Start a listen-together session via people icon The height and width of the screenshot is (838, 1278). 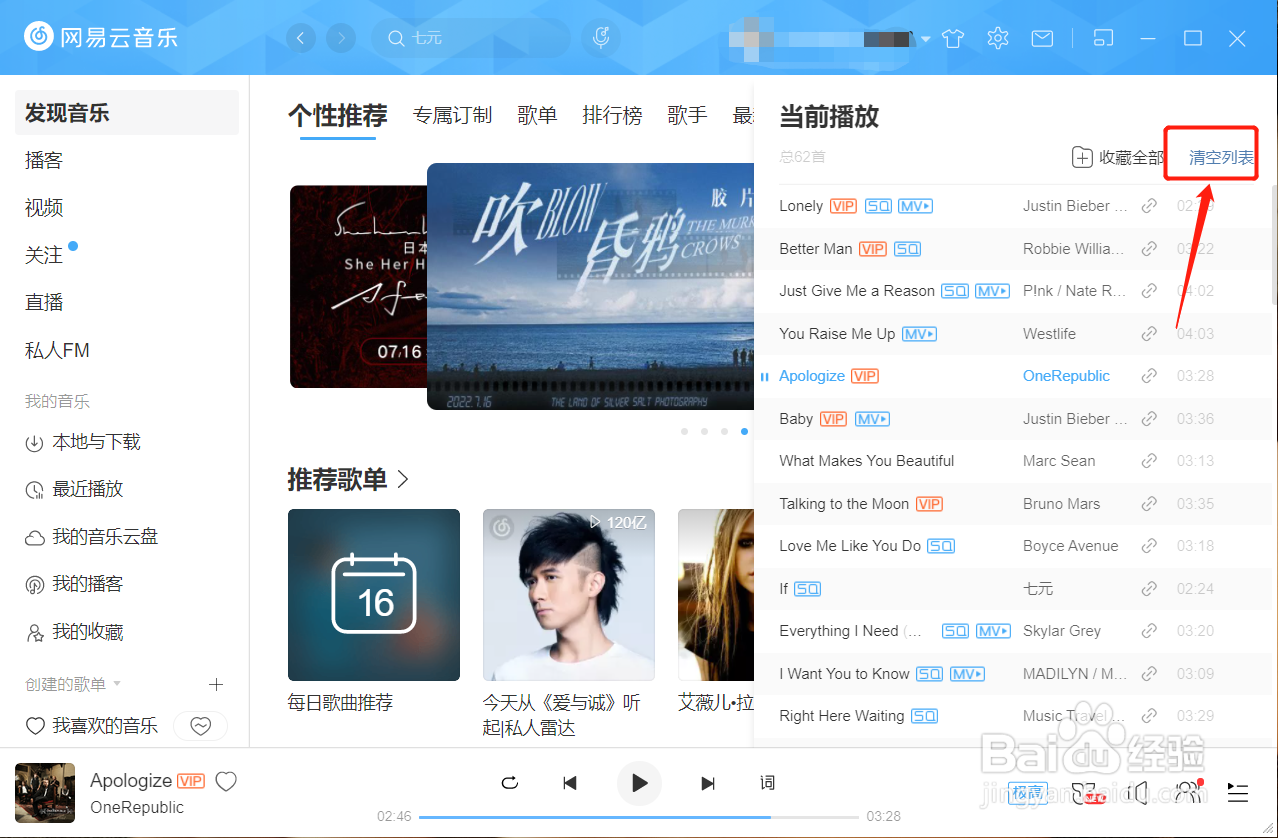tap(1188, 792)
